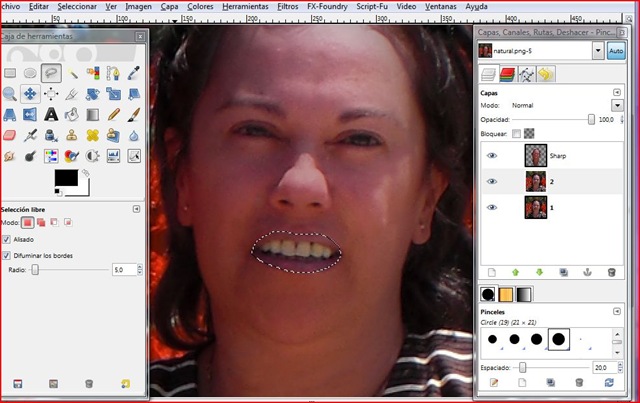Open the Colores menu

pos(200,7)
